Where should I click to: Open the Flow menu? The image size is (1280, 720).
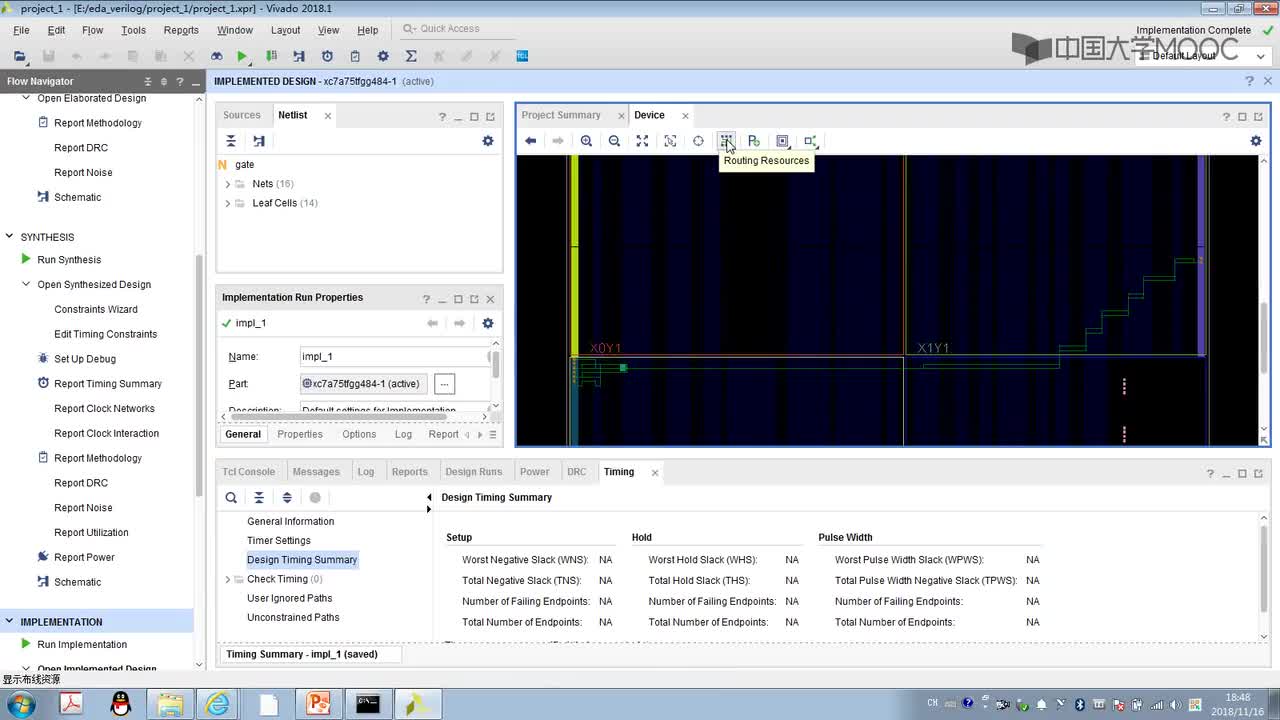click(92, 30)
